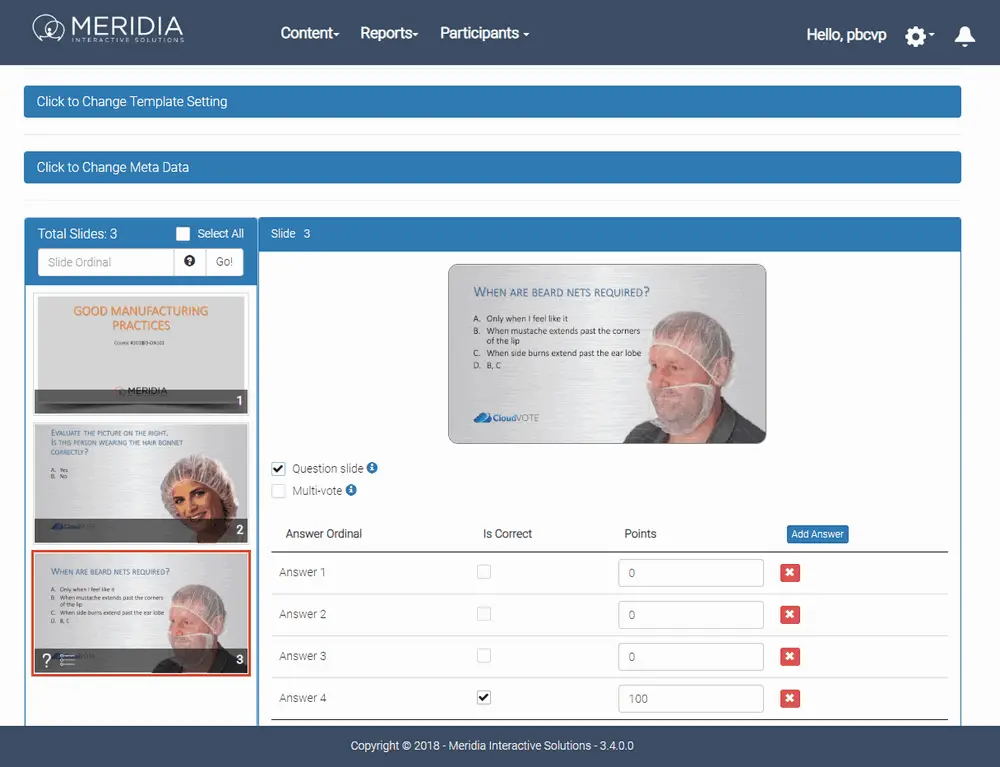Select slide 2 hair bonnet thumbnail
This screenshot has height=767, width=1000.
point(141,482)
